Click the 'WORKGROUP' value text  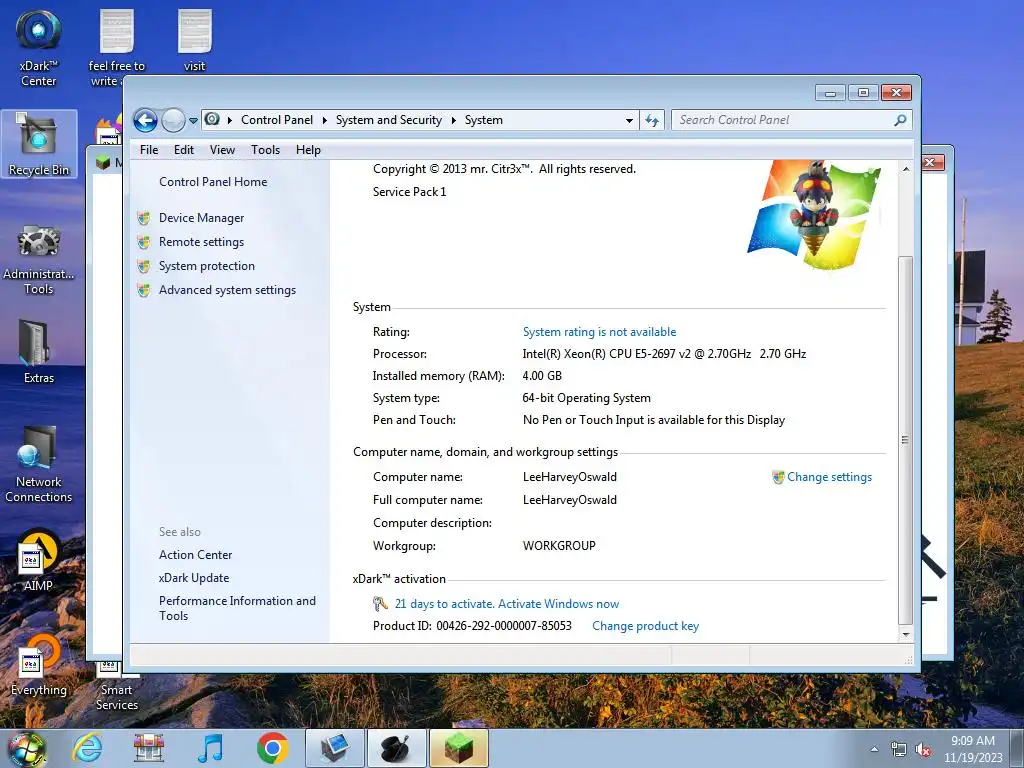pyautogui.click(x=559, y=545)
